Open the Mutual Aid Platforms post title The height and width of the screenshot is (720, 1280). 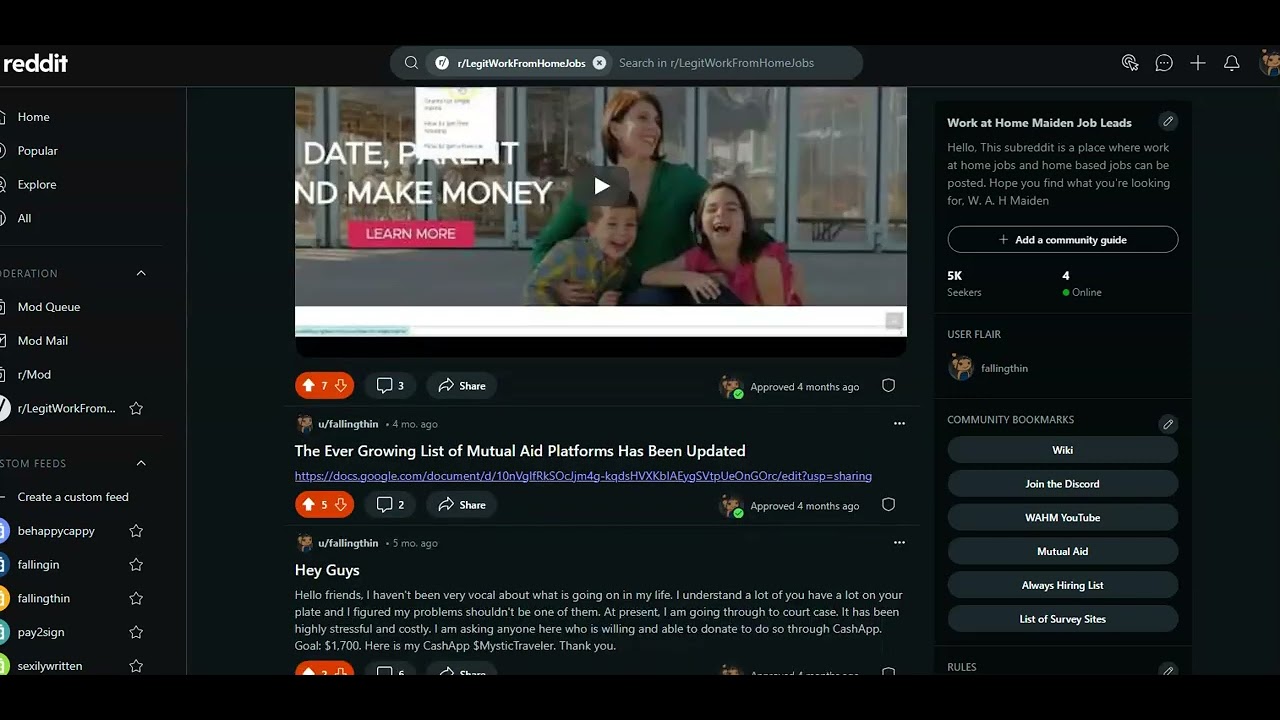pos(520,451)
